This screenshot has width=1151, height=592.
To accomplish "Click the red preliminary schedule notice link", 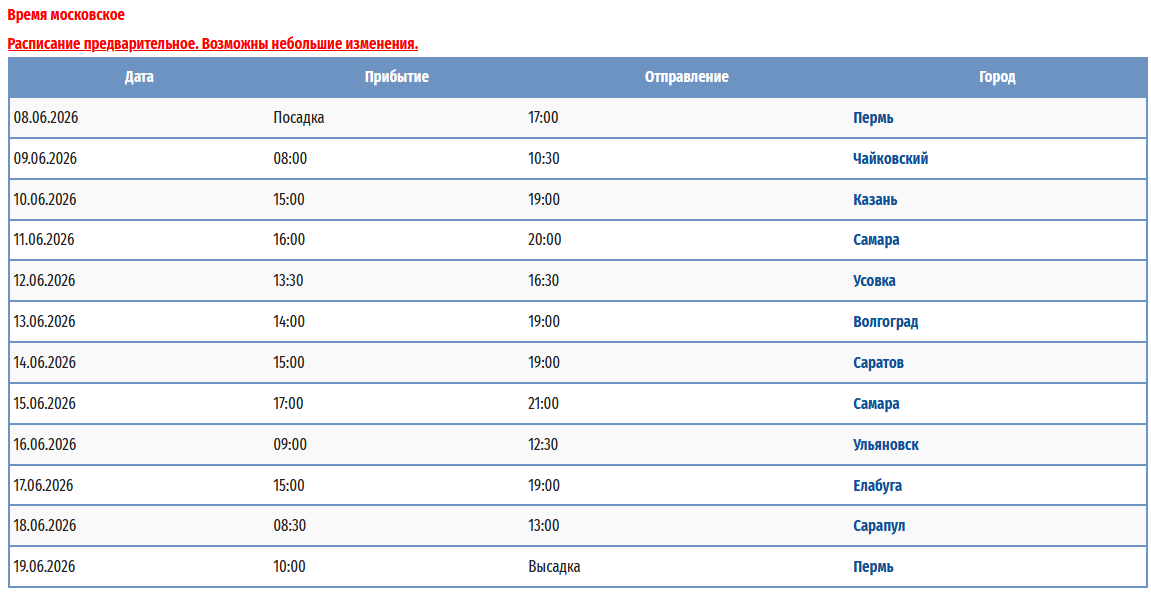I will pos(212,44).
